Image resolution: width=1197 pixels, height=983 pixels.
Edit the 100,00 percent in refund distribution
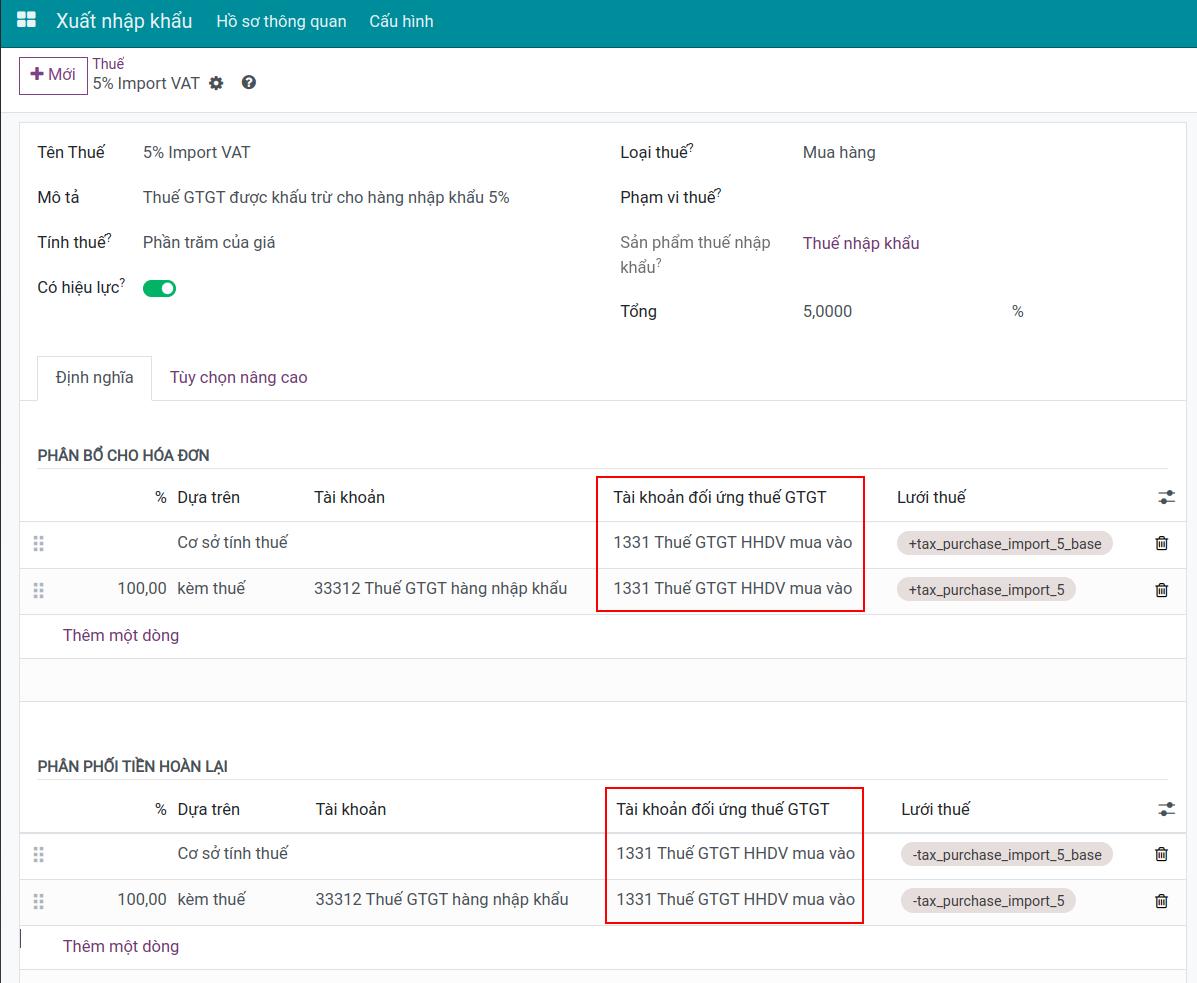coord(142,899)
